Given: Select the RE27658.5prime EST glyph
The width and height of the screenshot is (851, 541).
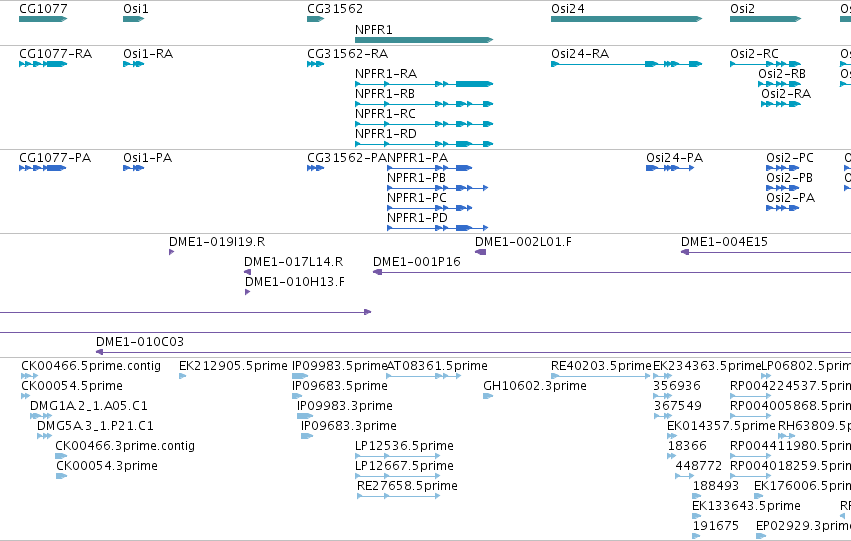Looking at the screenshot, I should 398,496.
